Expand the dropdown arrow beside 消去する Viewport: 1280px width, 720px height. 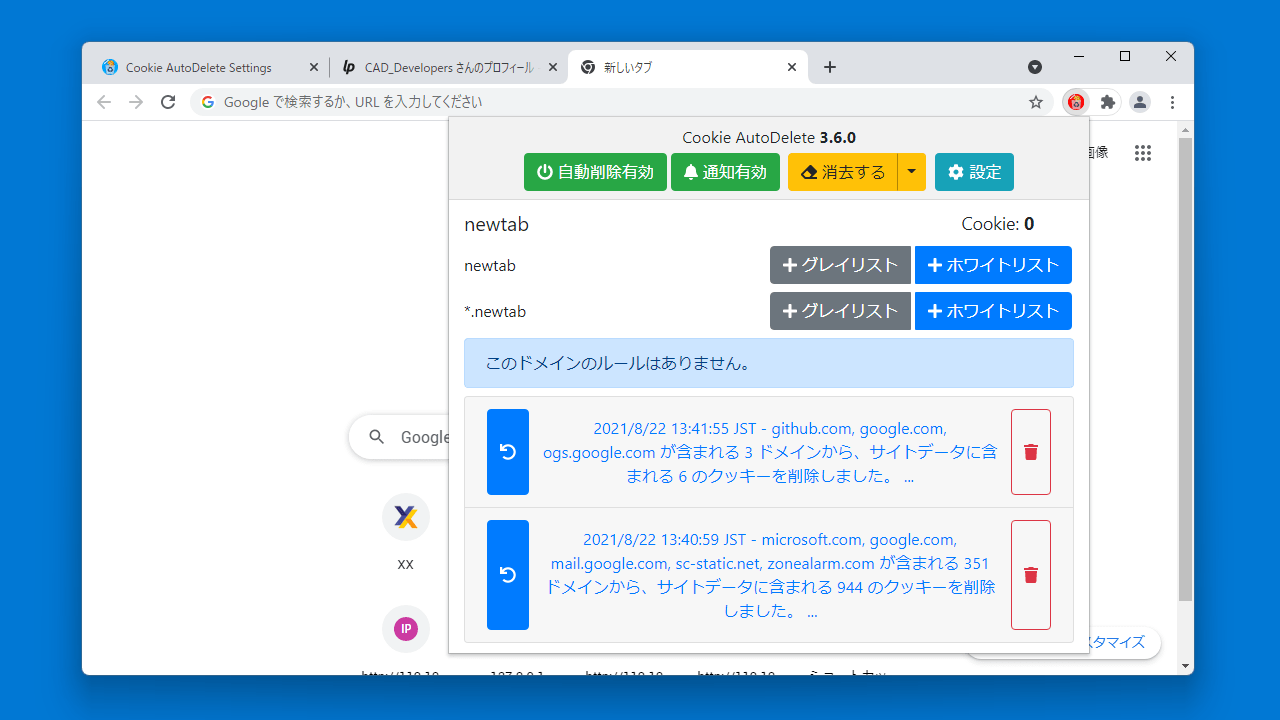[x=912, y=172]
